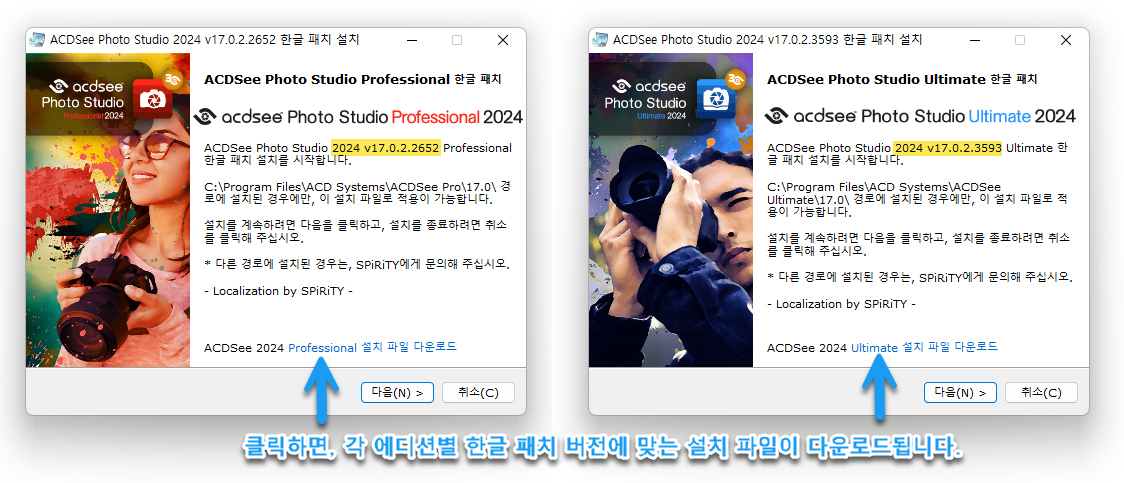Viewport: 1124px width, 483px height.
Task: Click 'Localization by SPiRiTY' in Professional installer
Action: click(x=279, y=291)
